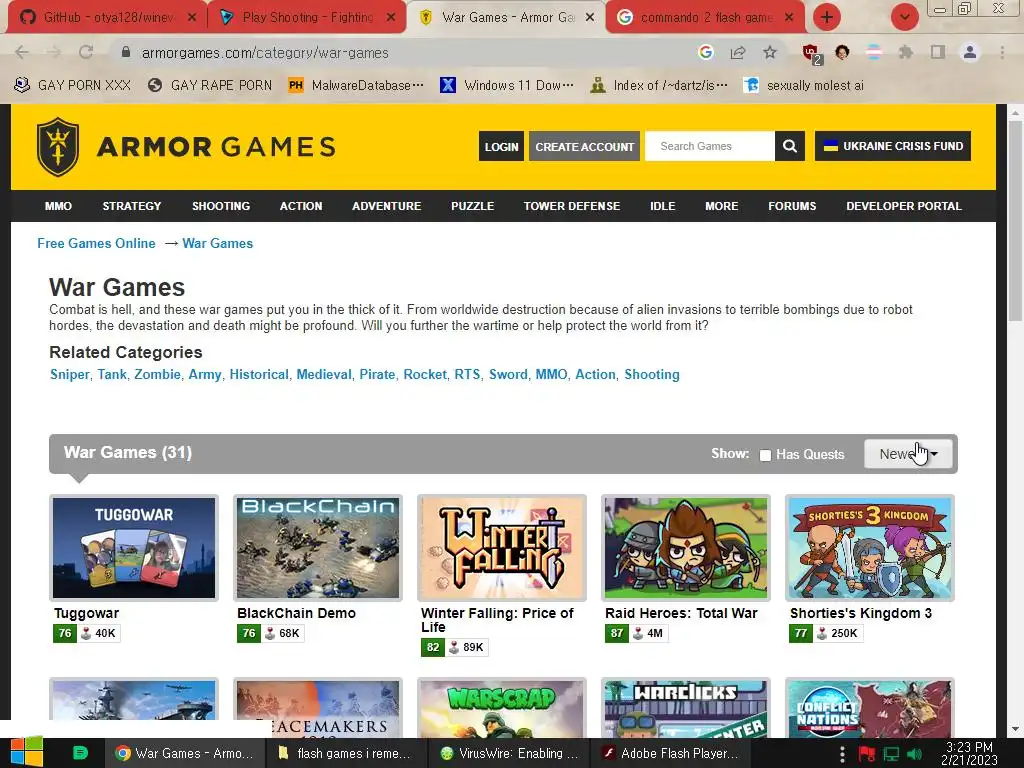Open the RTS related category
Screen dimensions: 1024x768
tap(468, 374)
